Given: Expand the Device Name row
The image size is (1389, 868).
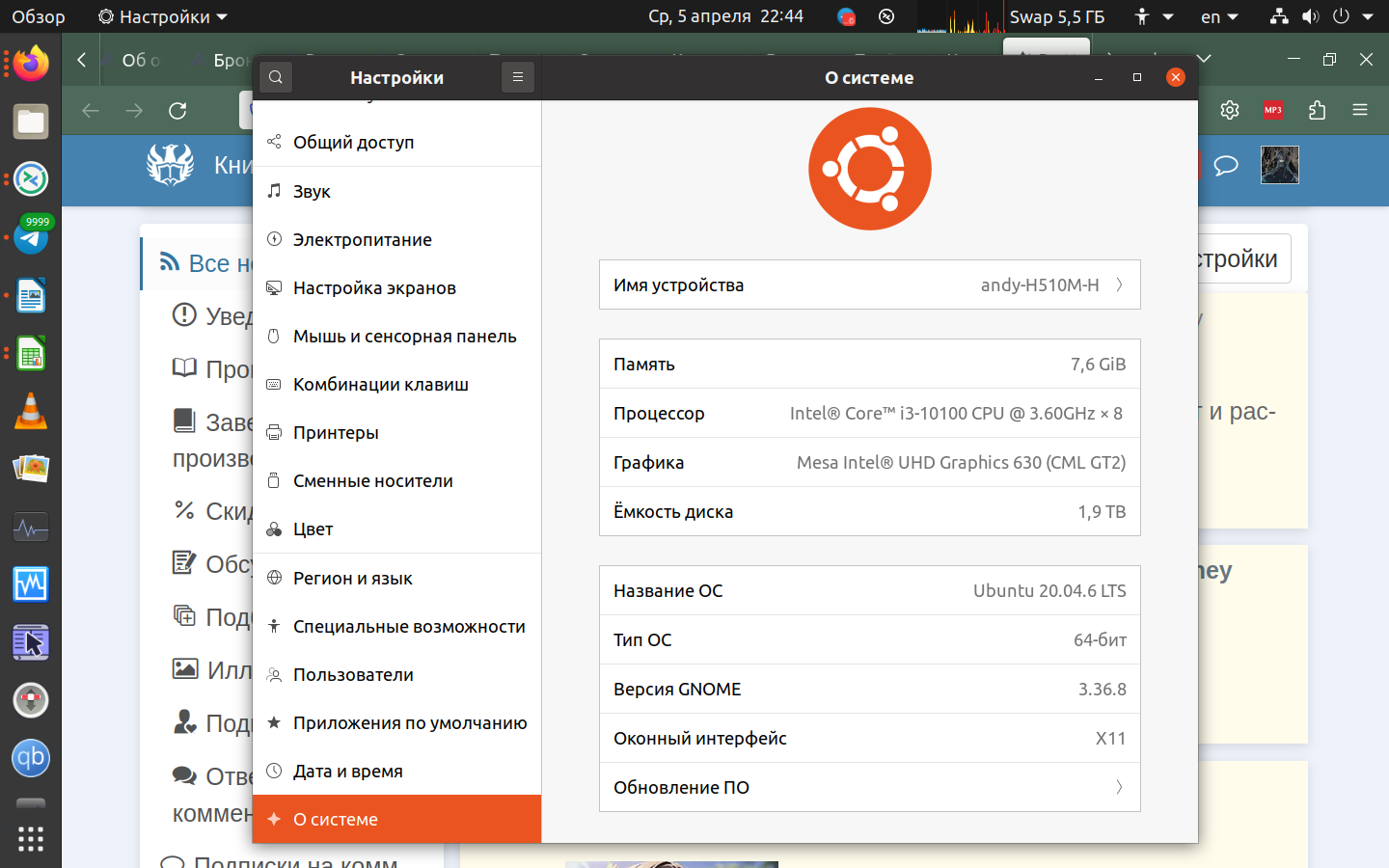Looking at the screenshot, I should (x=869, y=285).
